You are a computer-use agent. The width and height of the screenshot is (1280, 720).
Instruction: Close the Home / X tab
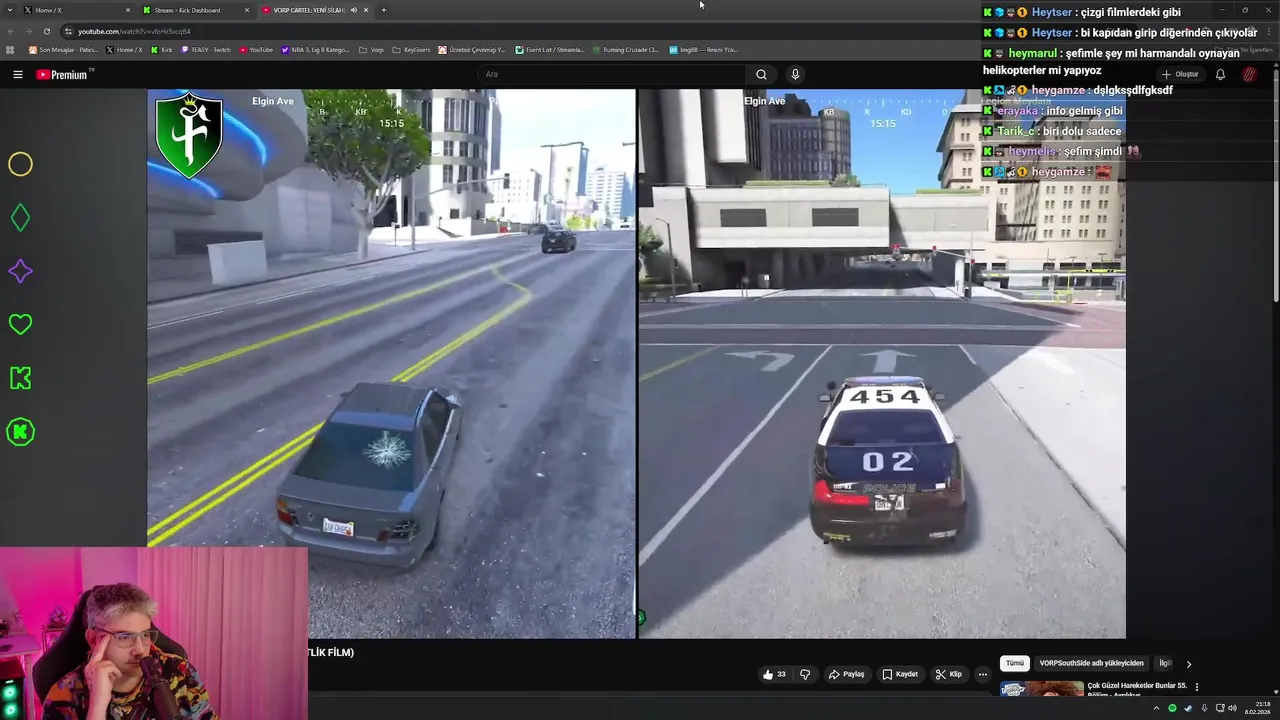128,10
